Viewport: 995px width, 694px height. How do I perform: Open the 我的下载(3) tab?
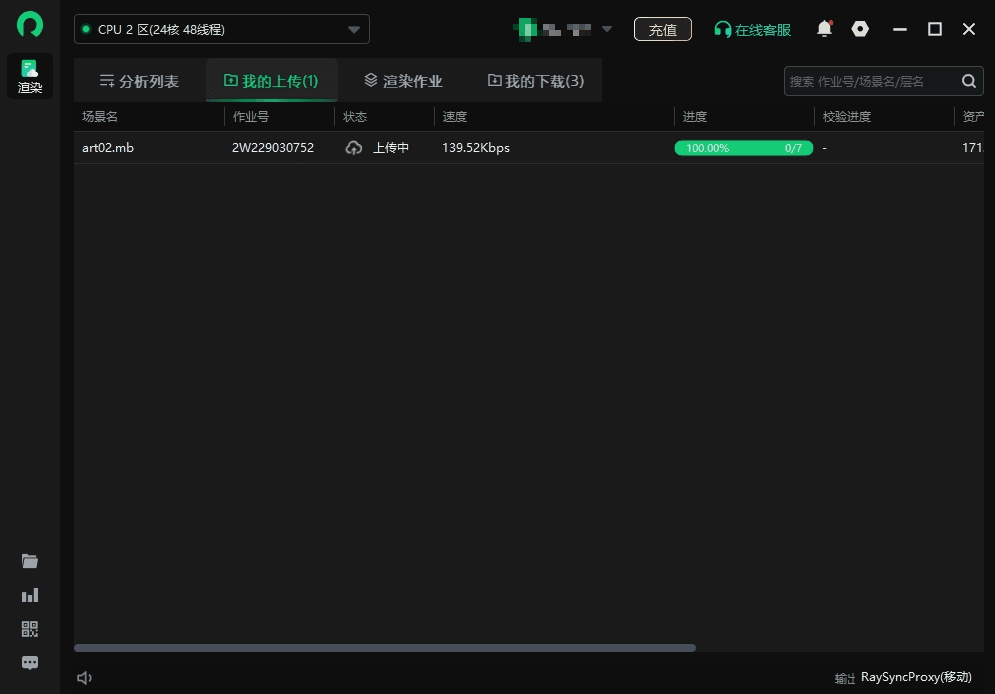pos(536,81)
